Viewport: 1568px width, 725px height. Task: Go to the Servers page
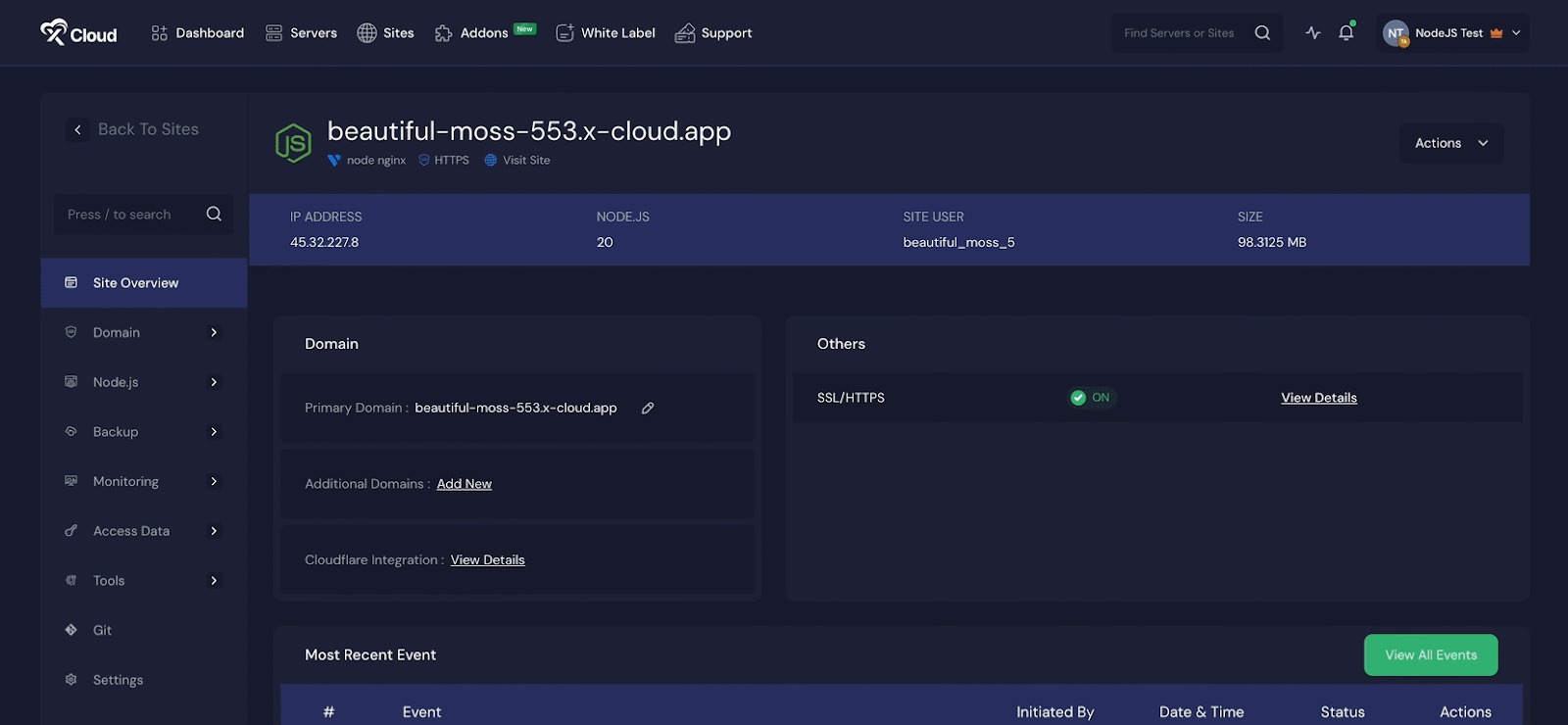coord(301,32)
